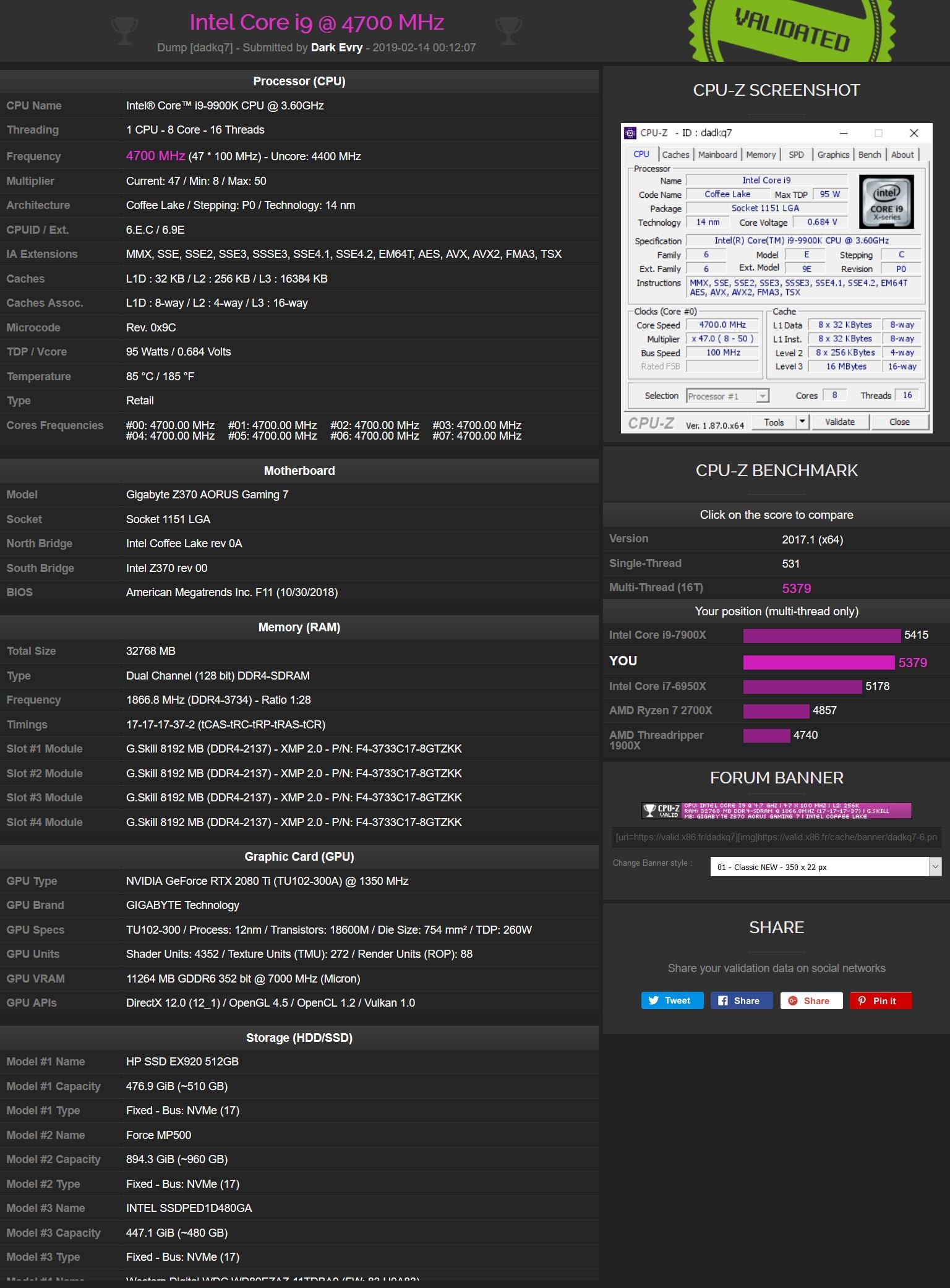Click the left trophy icon in header
950x1288 pixels.
[x=124, y=30]
